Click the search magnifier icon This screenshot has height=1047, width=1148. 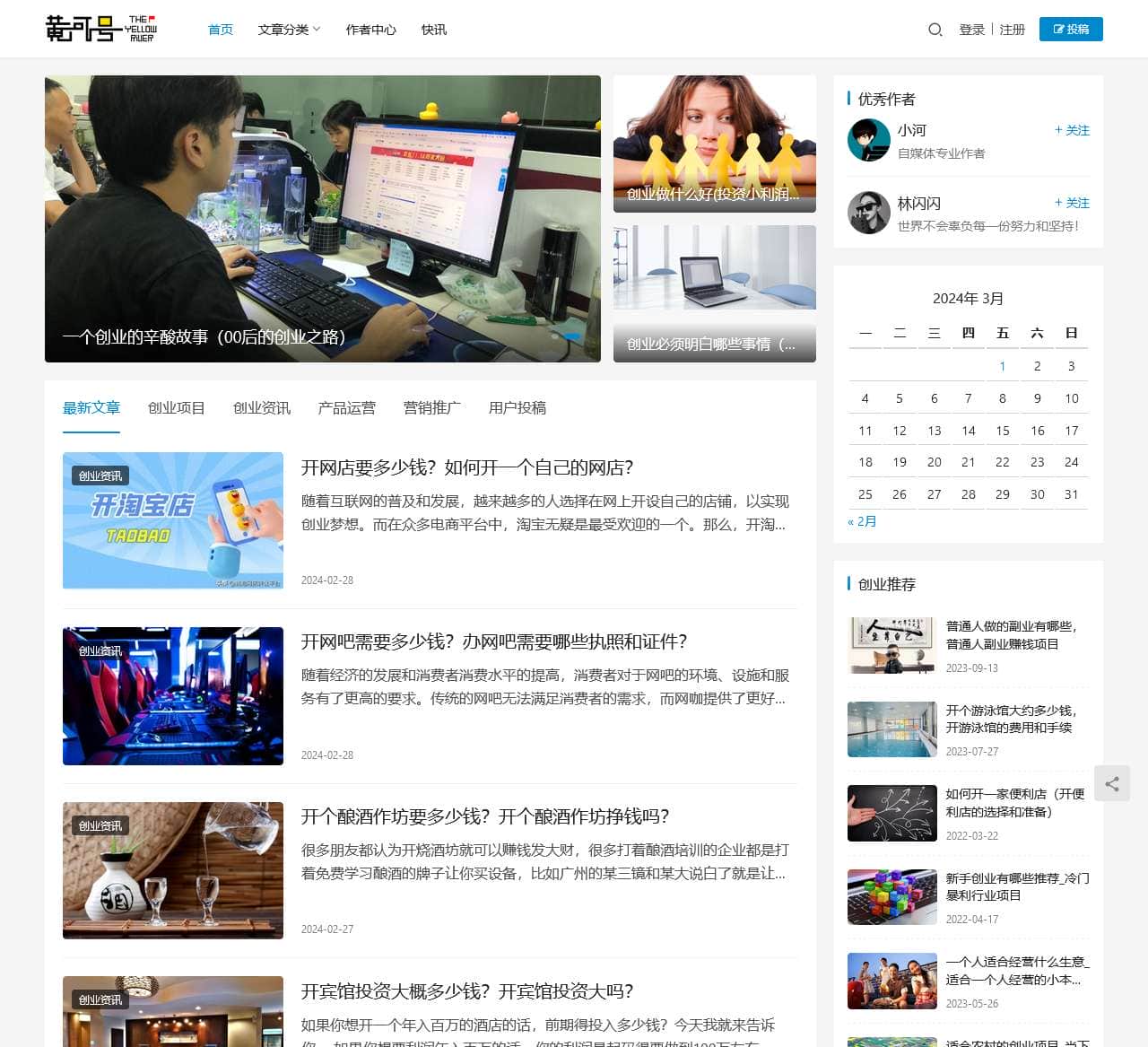tap(935, 30)
